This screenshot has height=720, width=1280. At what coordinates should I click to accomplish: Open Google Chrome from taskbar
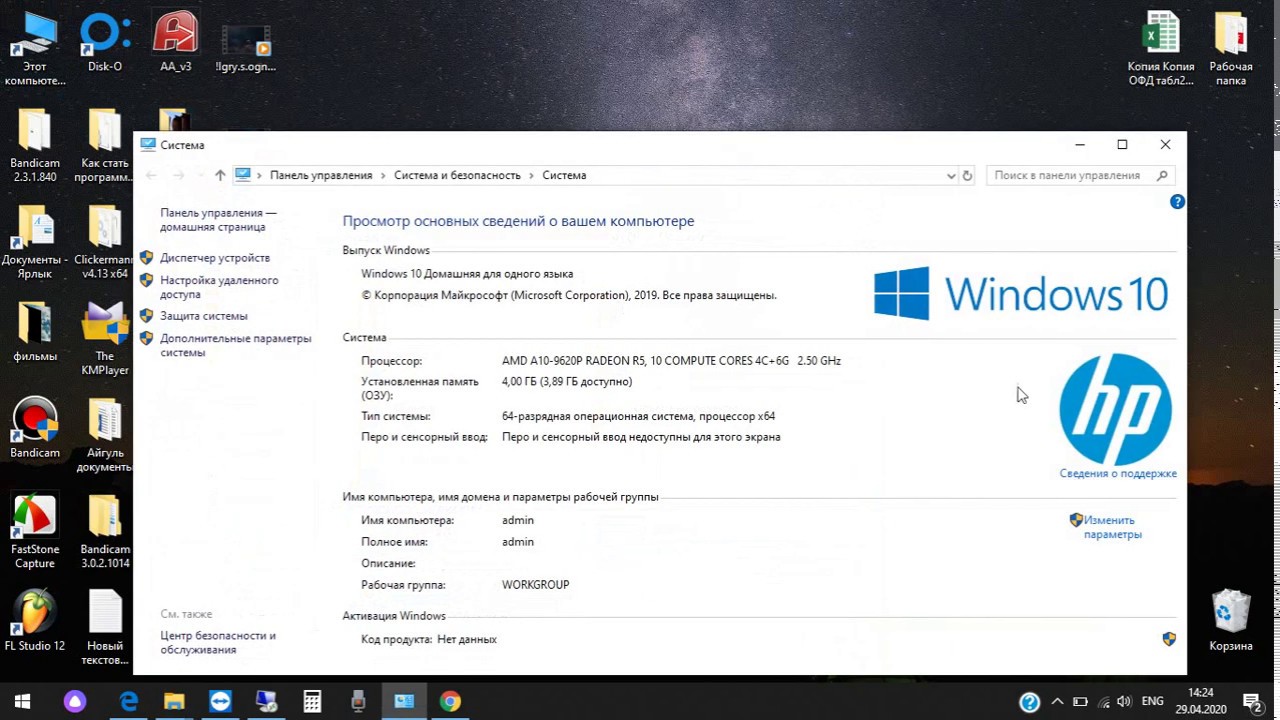click(450, 701)
